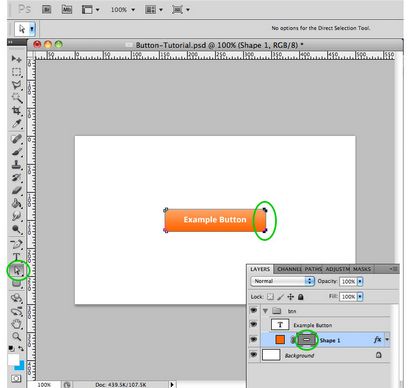Open the tool preset picker dropdown
This screenshot has width=410, height=388.
[32, 29]
